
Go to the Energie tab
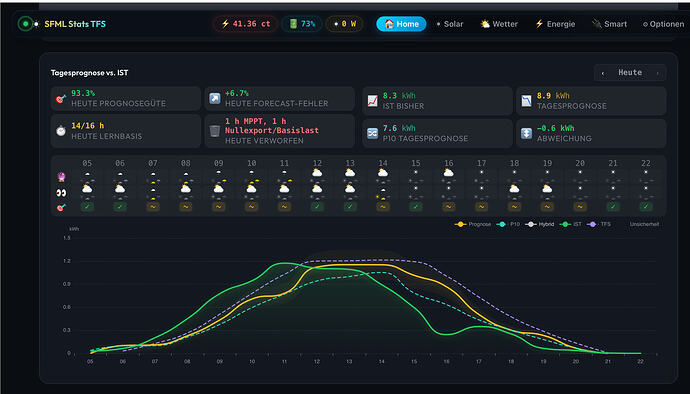[x=555, y=24]
